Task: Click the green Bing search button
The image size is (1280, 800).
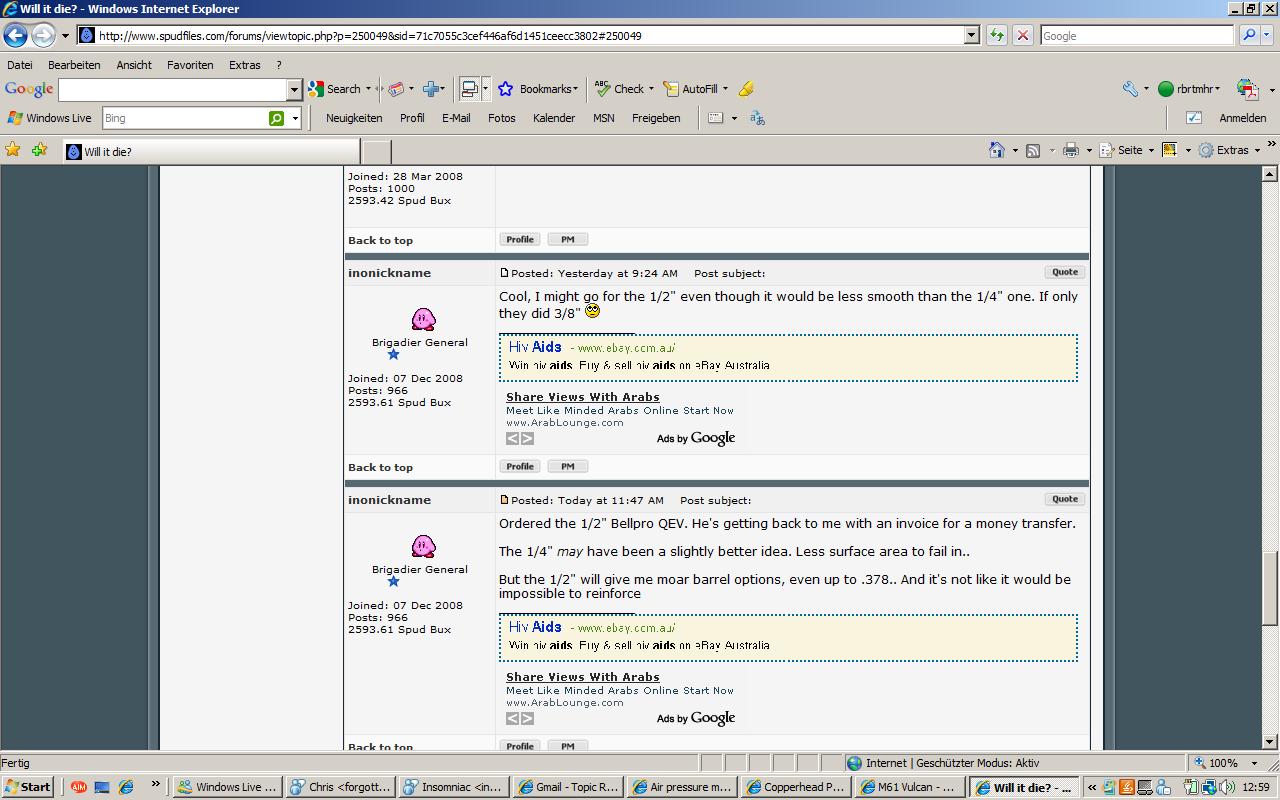Action: point(276,118)
